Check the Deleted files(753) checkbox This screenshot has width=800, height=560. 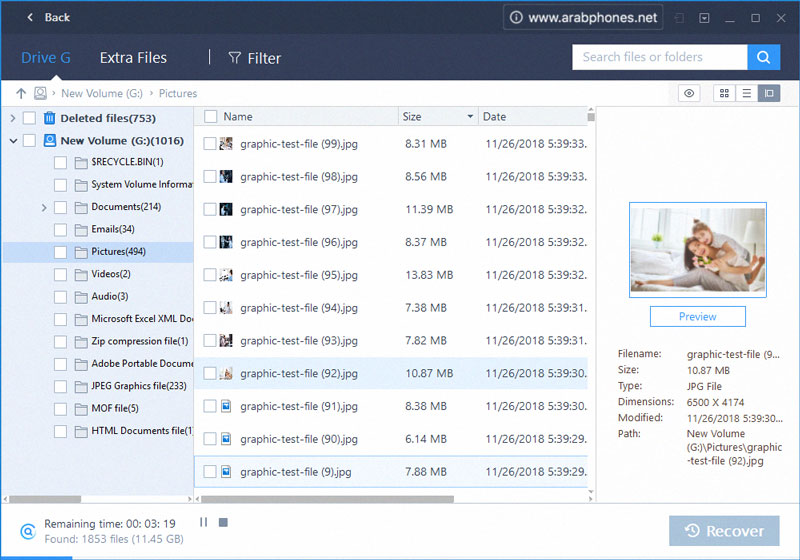click(x=30, y=118)
